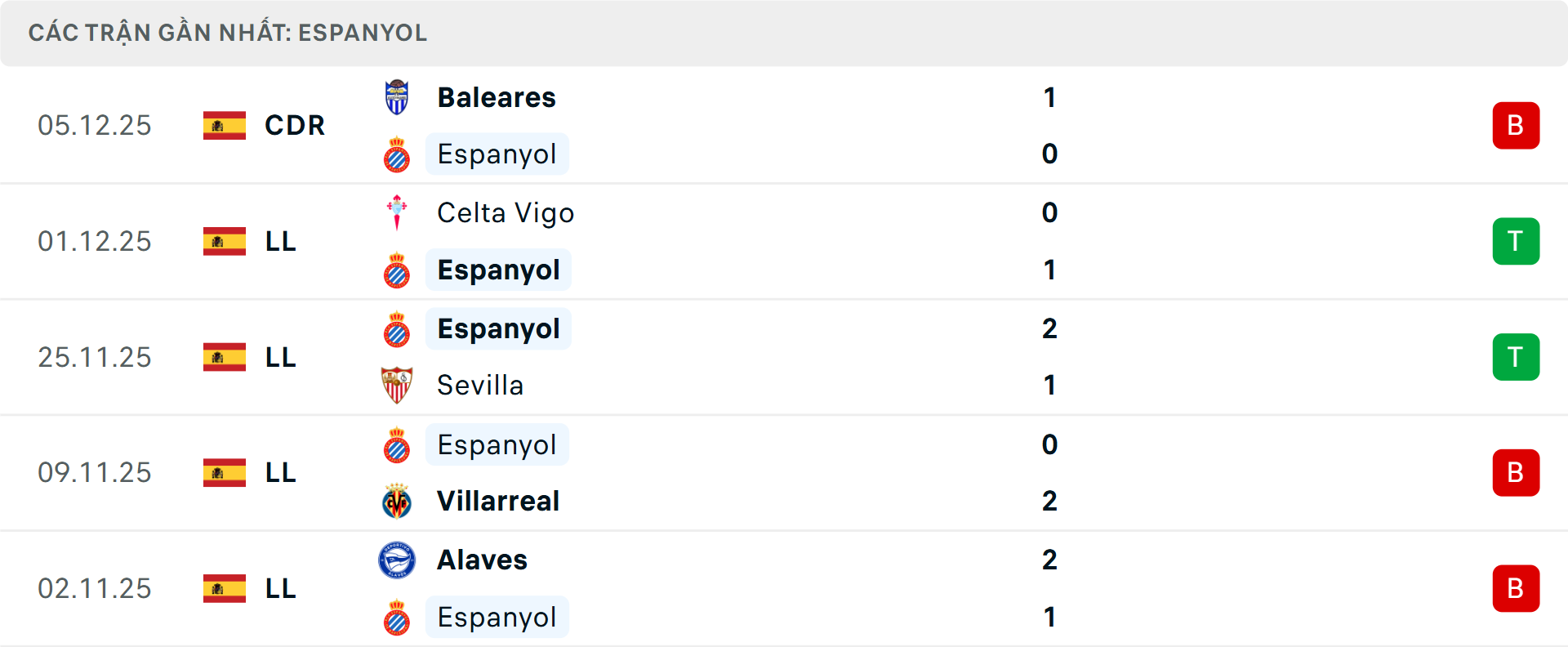Select the date 05.12.25
Screen dimensions: 1568x647
coord(95,126)
